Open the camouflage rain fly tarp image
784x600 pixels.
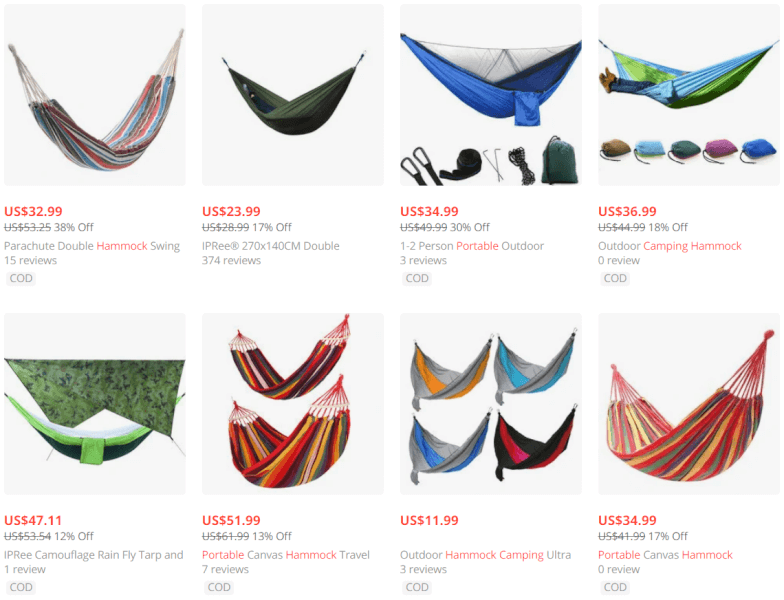(95, 404)
